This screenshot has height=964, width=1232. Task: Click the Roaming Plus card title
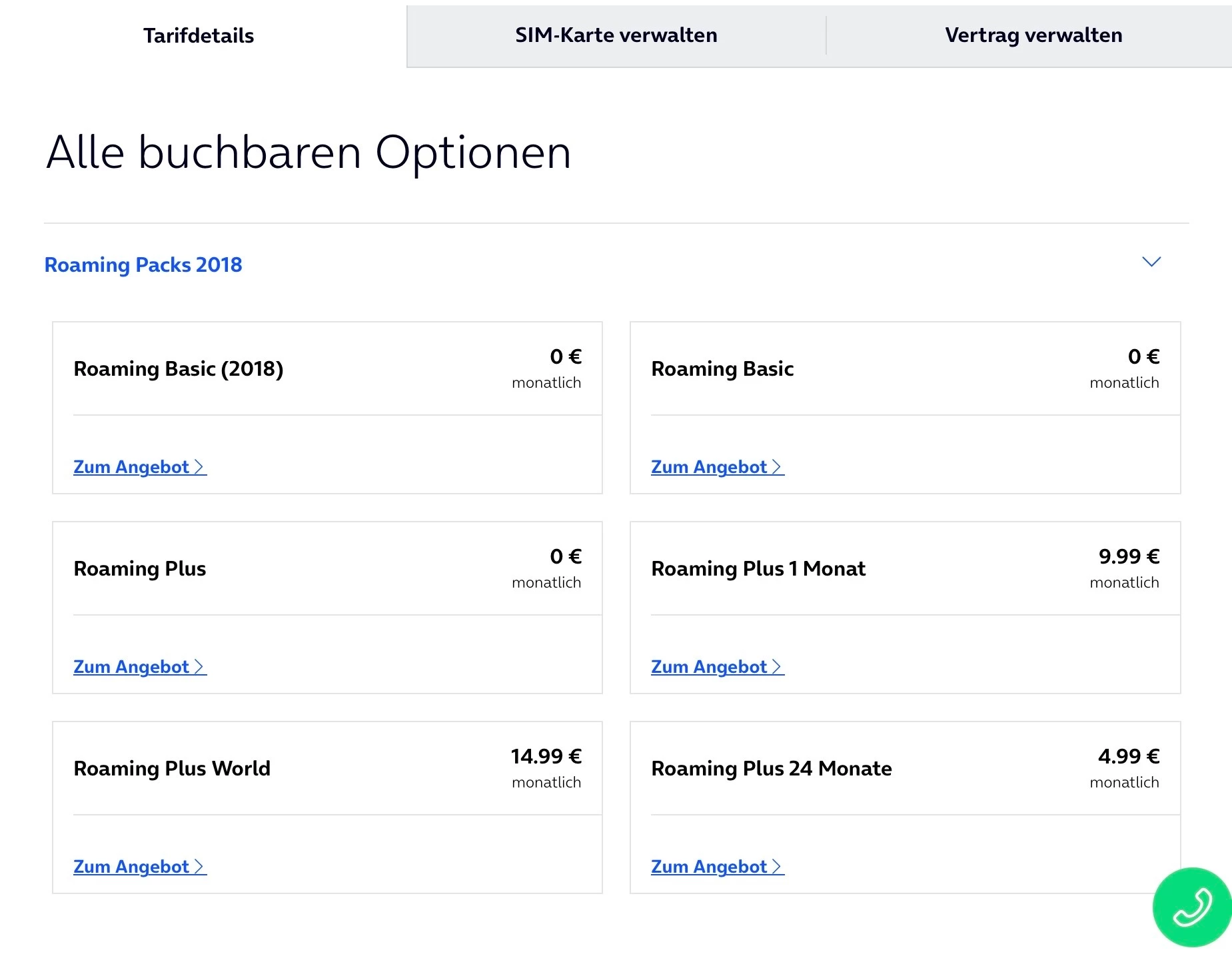(139, 569)
